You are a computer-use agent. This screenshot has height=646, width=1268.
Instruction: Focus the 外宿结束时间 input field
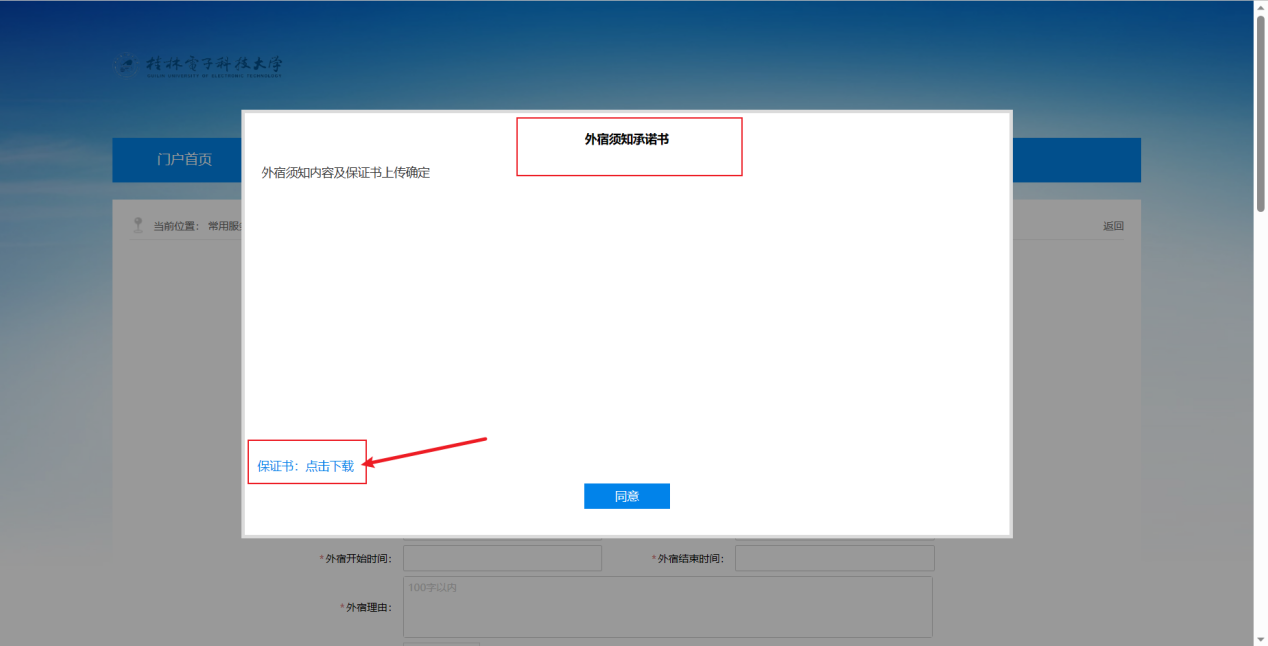834,558
